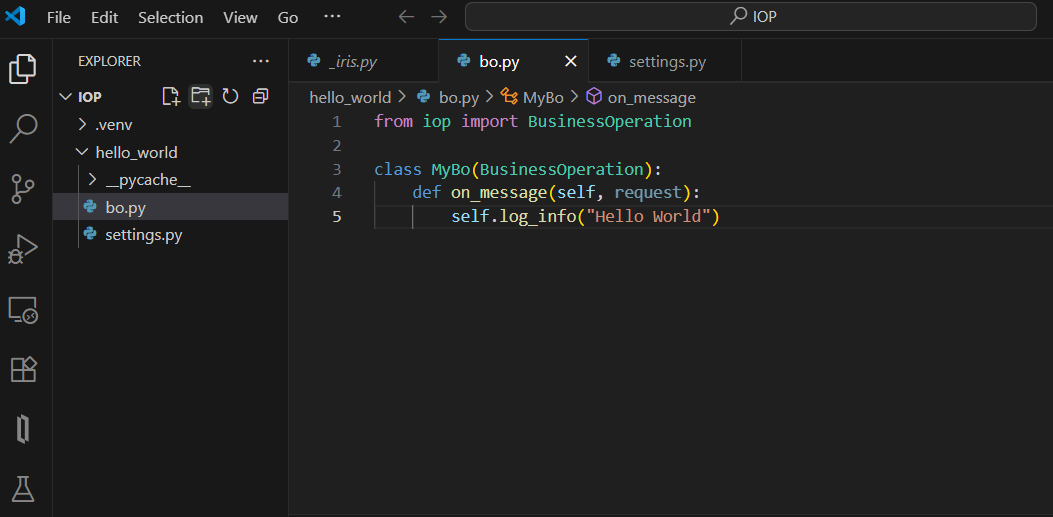1053x517 pixels.
Task: Collapse the hello_world folder
Action: coord(136,153)
